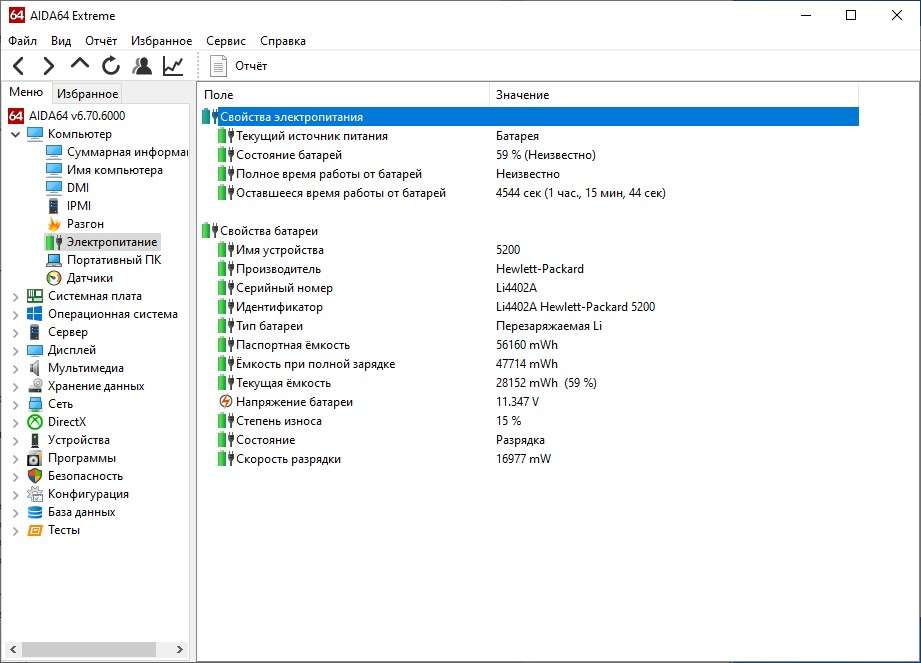Click the Back navigation arrow
Image resolution: width=921 pixels, height=663 pixels.
point(18,66)
